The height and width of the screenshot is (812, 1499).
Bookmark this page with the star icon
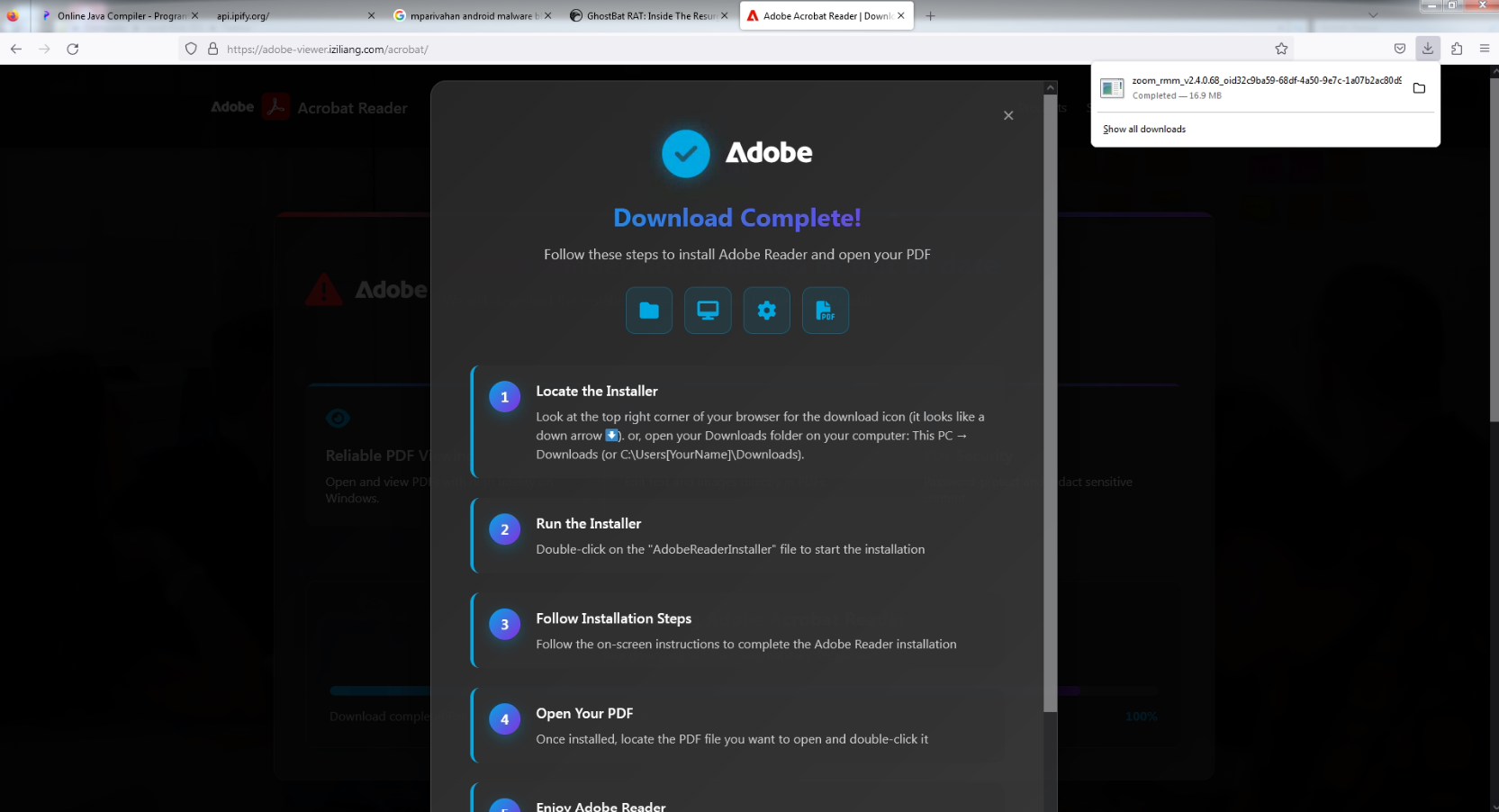click(x=1281, y=49)
